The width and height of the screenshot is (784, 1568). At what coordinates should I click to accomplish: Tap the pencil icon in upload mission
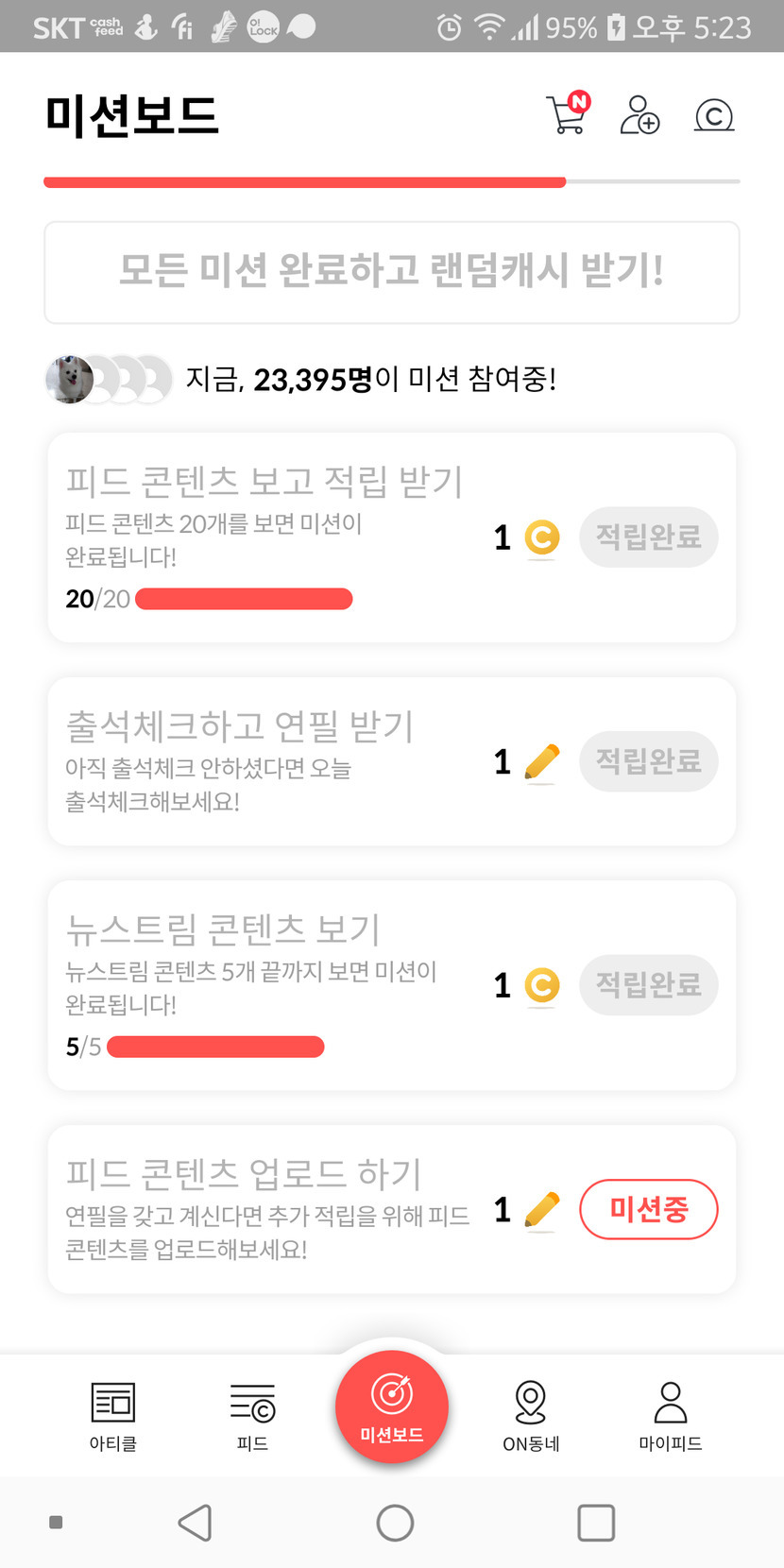pos(541,1210)
